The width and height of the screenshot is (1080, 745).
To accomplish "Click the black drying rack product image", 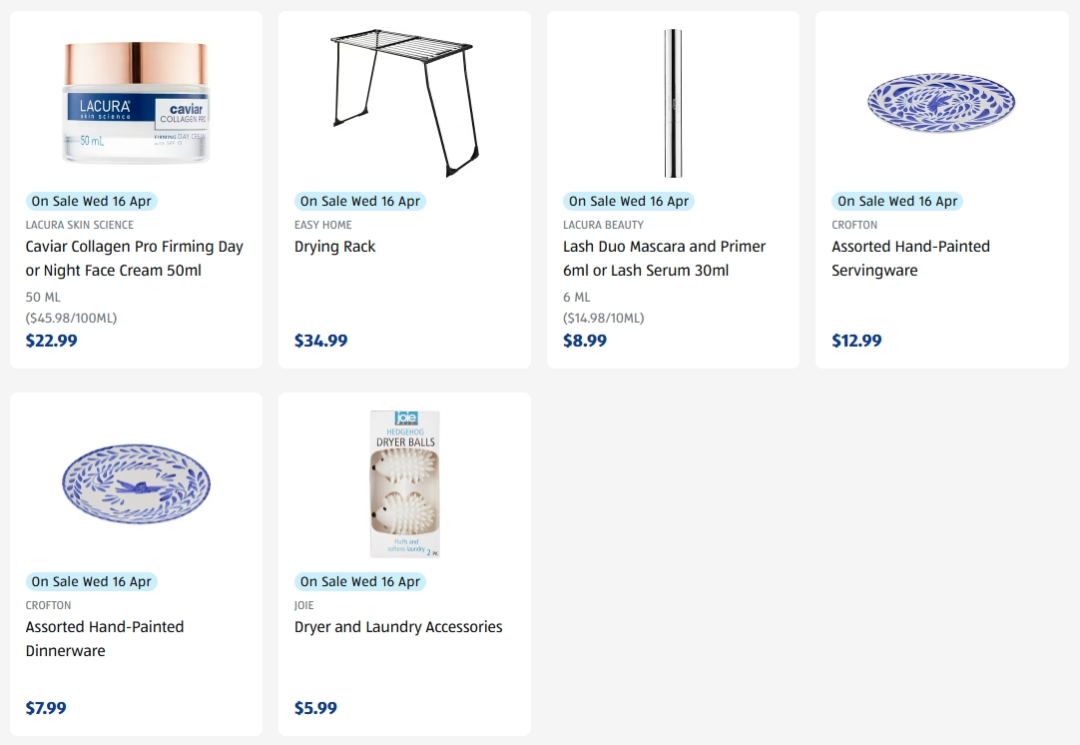I will pyautogui.click(x=404, y=103).
